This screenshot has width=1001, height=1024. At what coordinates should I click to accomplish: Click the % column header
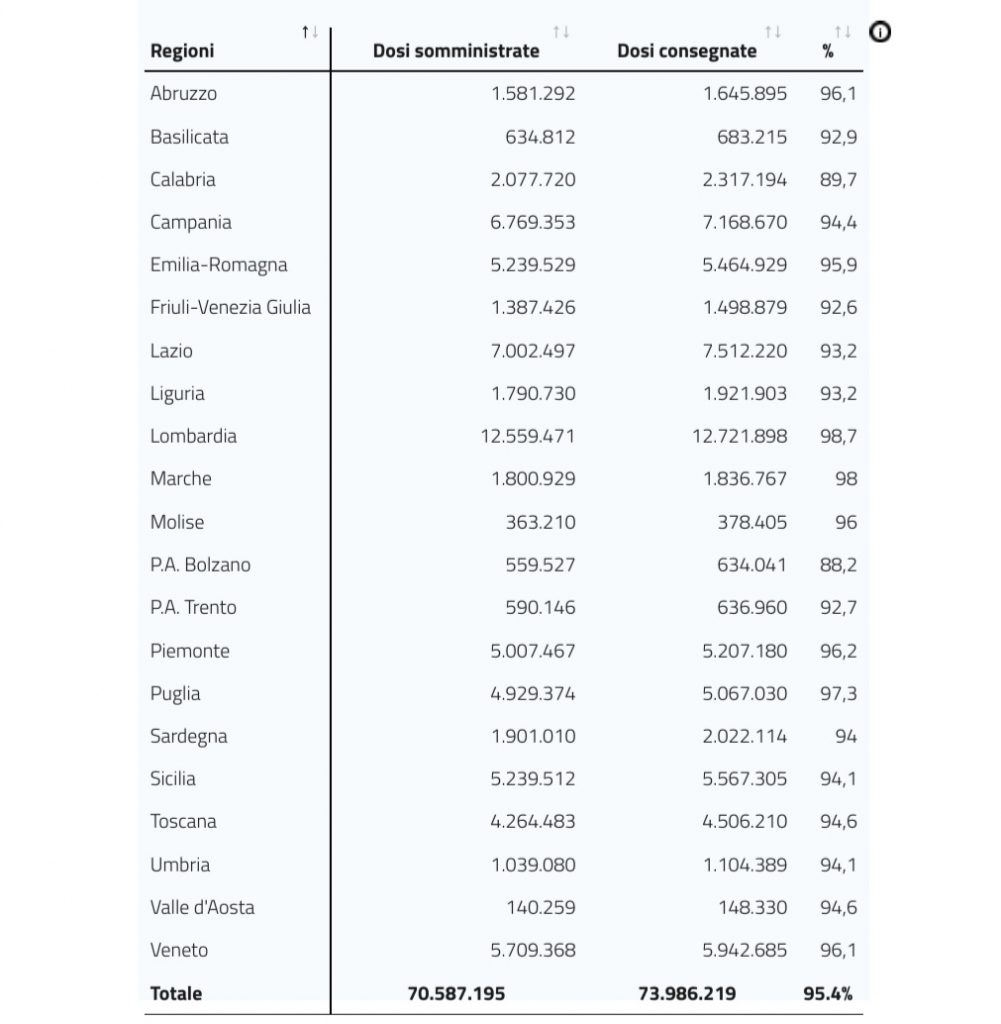(828, 51)
